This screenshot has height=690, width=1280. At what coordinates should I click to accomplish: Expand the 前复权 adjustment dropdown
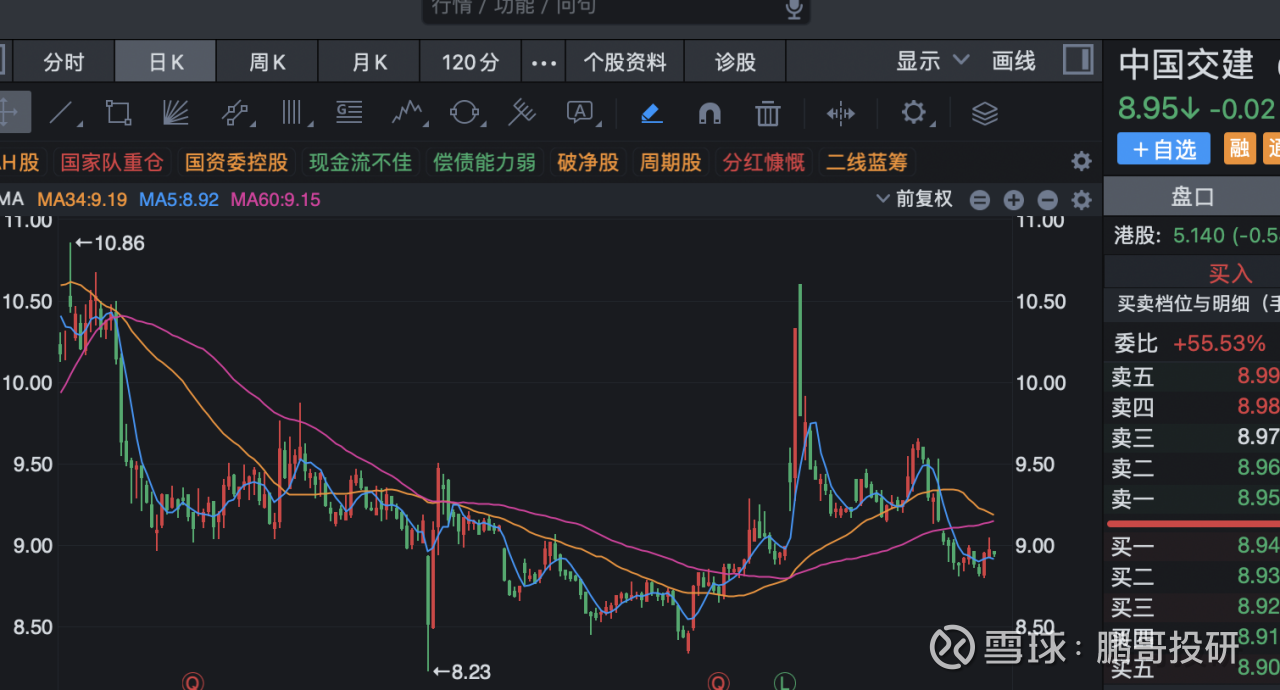pos(914,199)
